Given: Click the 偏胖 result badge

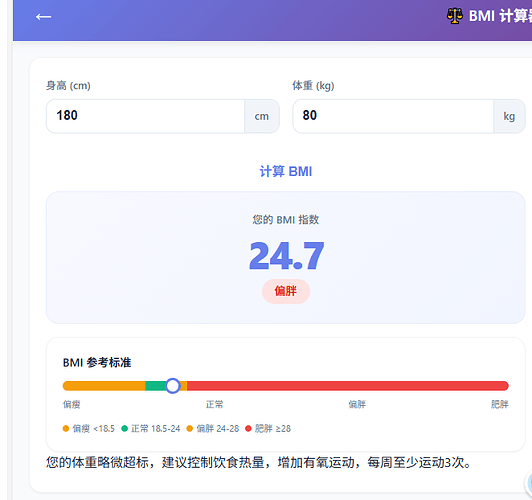Looking at the screenshot, I should coord(286,291).
